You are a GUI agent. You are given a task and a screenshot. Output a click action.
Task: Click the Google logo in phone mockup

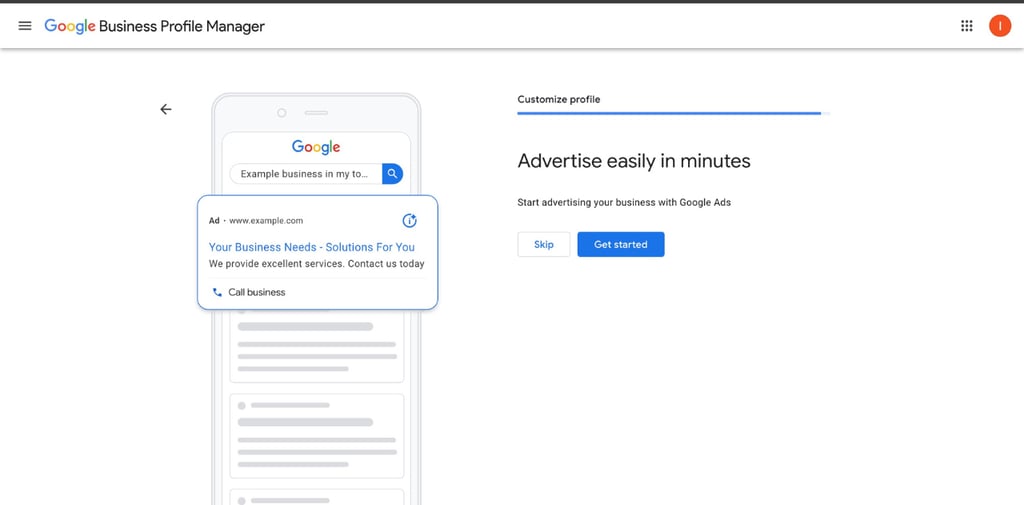(316, 148)
